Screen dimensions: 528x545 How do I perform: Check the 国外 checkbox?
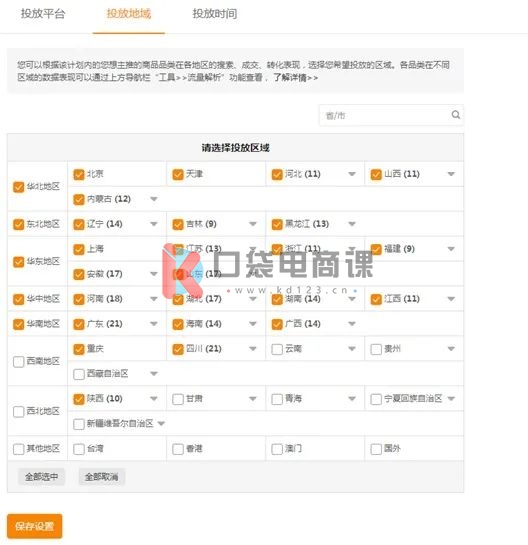(x=376, y=449)
